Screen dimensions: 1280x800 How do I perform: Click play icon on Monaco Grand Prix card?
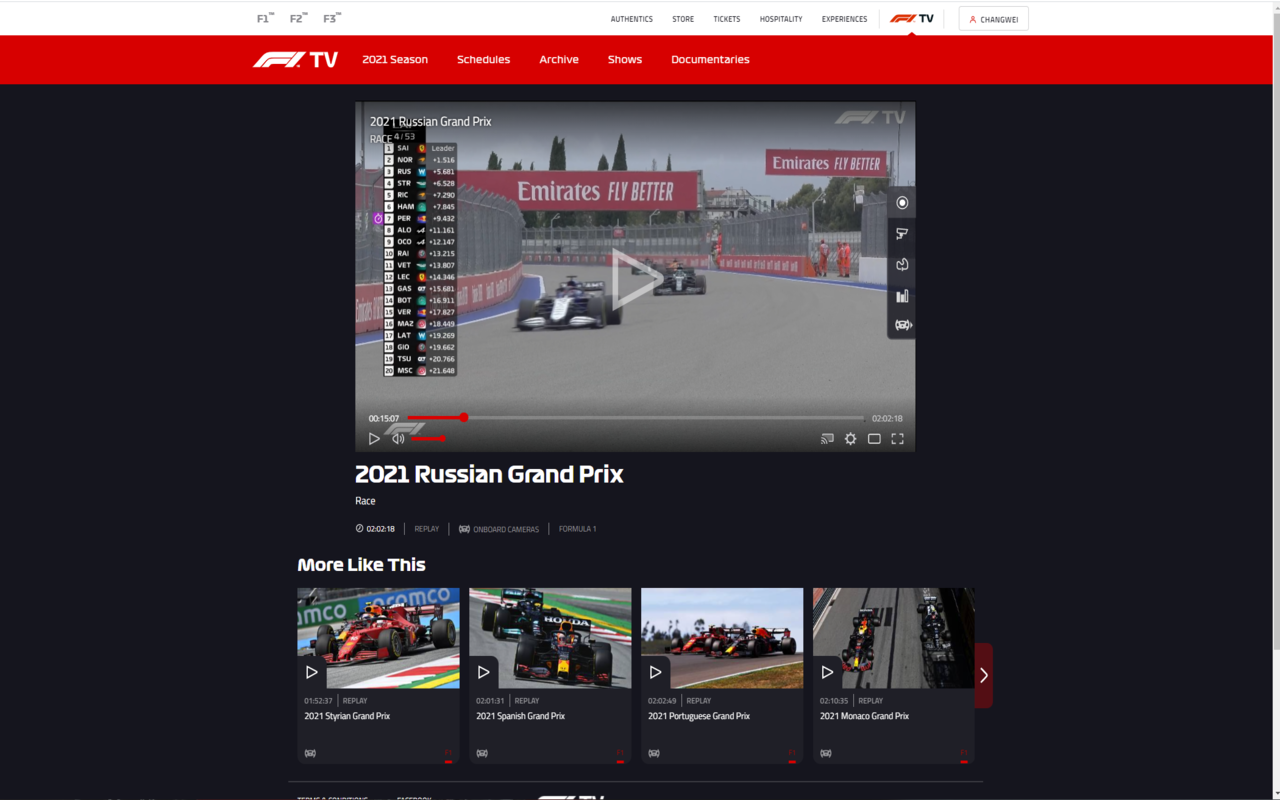point(827,672)
